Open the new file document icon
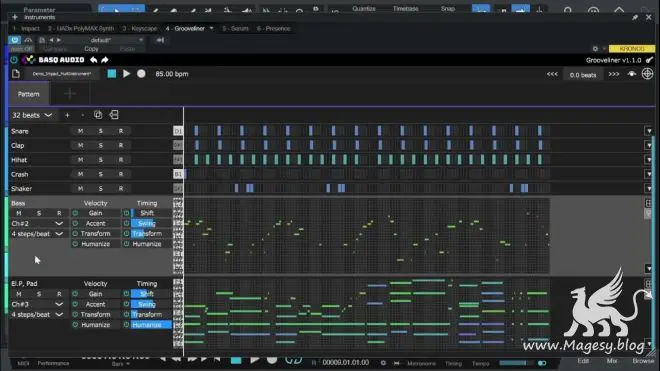The height and width of the screenshot is (371, 660). click(x=16, y=74)
